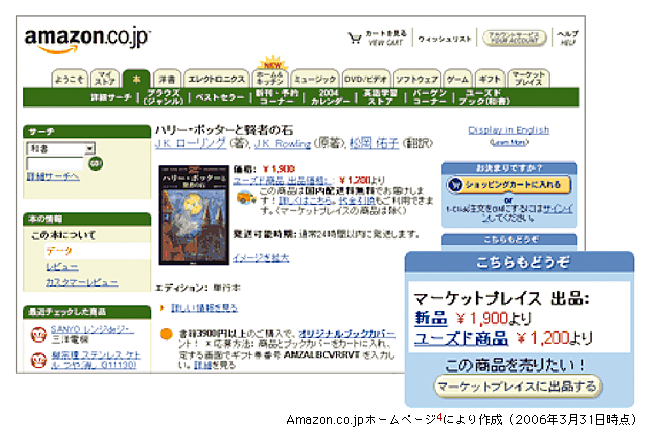Open バーゲンコーナー in green bar
650x439 pixels.
pos(429,97)
